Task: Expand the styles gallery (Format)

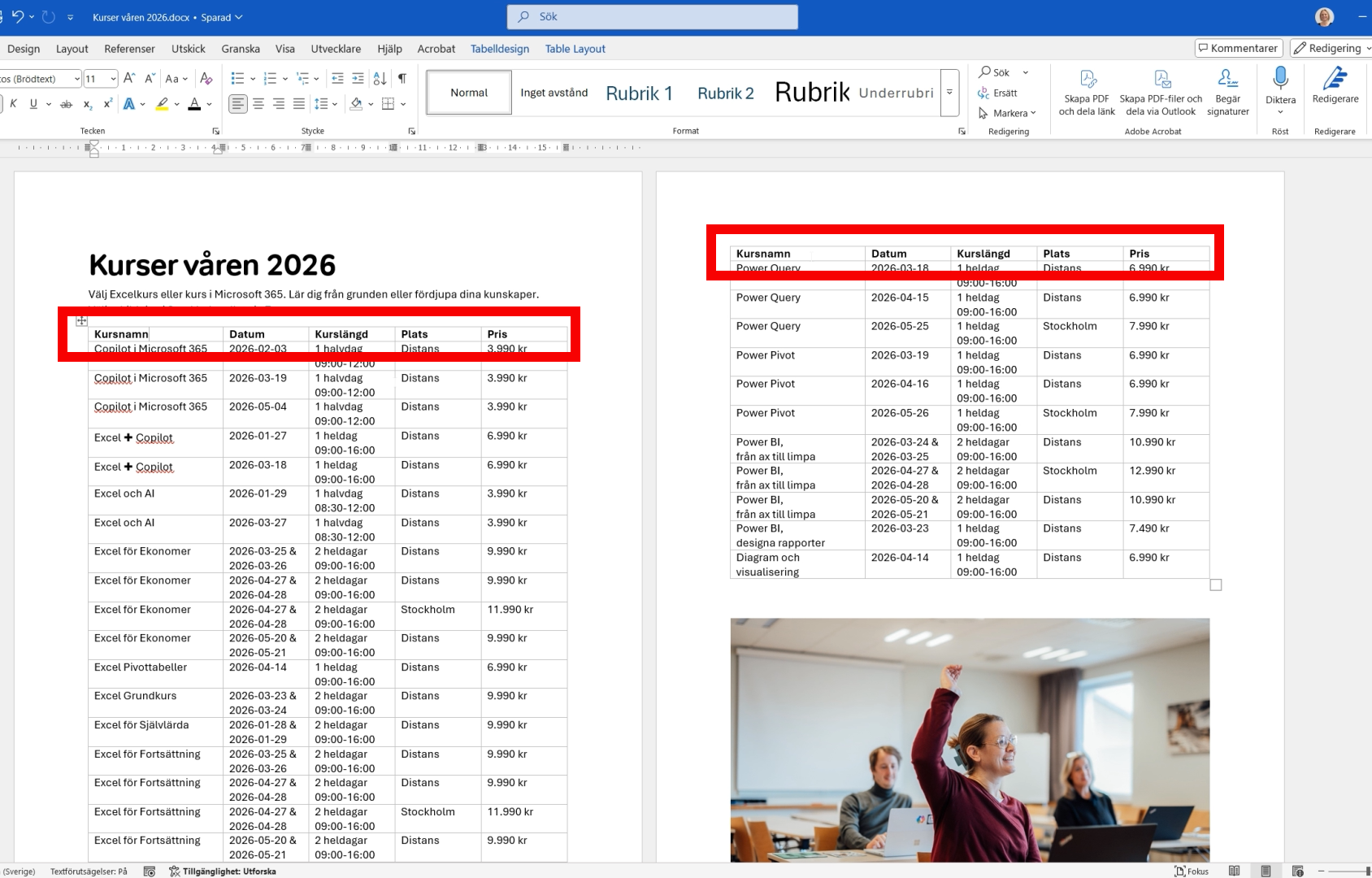Action: pos(949,92)
